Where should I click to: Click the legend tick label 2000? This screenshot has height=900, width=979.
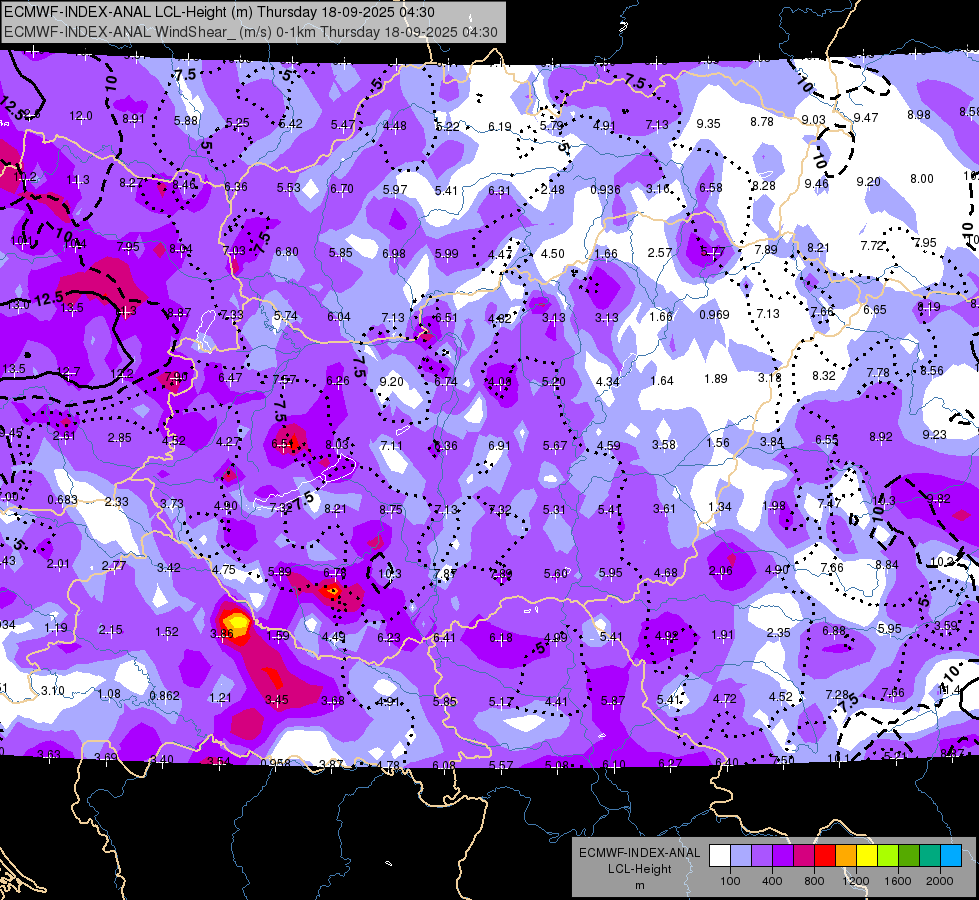click(x=940, y=881)
